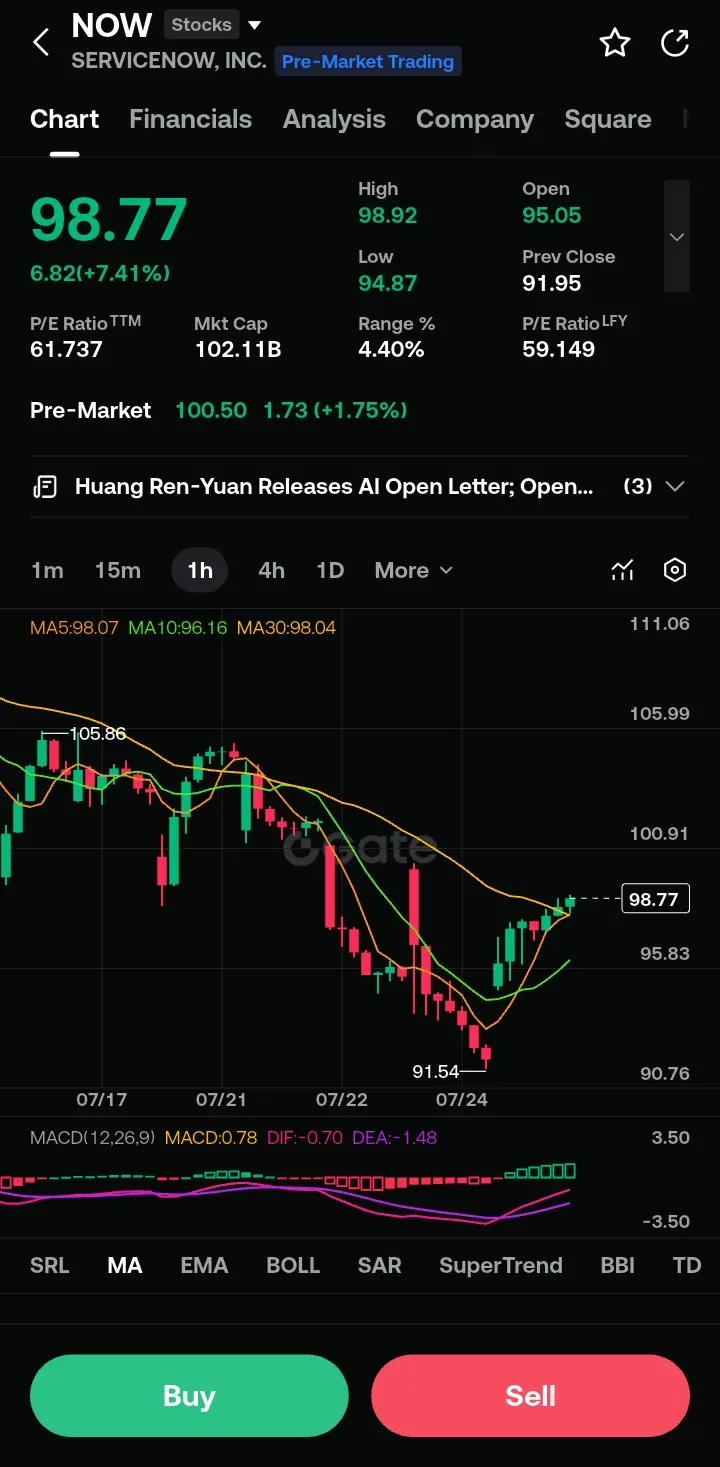This screenshot has width=720, height=1467.
Task: Tap the Pre-Market 100.50 price
Action: (211, 410)
